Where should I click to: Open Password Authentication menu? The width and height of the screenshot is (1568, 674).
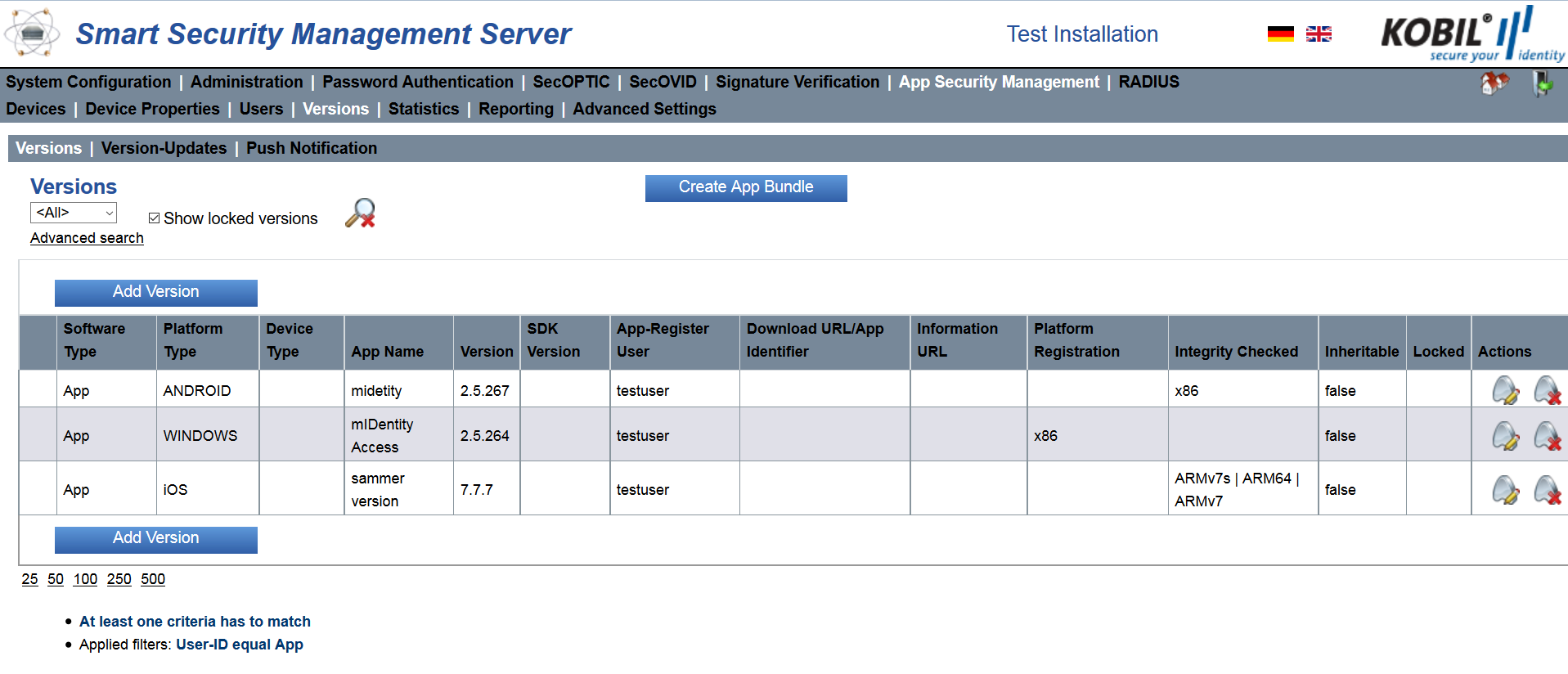coord(418,82)
